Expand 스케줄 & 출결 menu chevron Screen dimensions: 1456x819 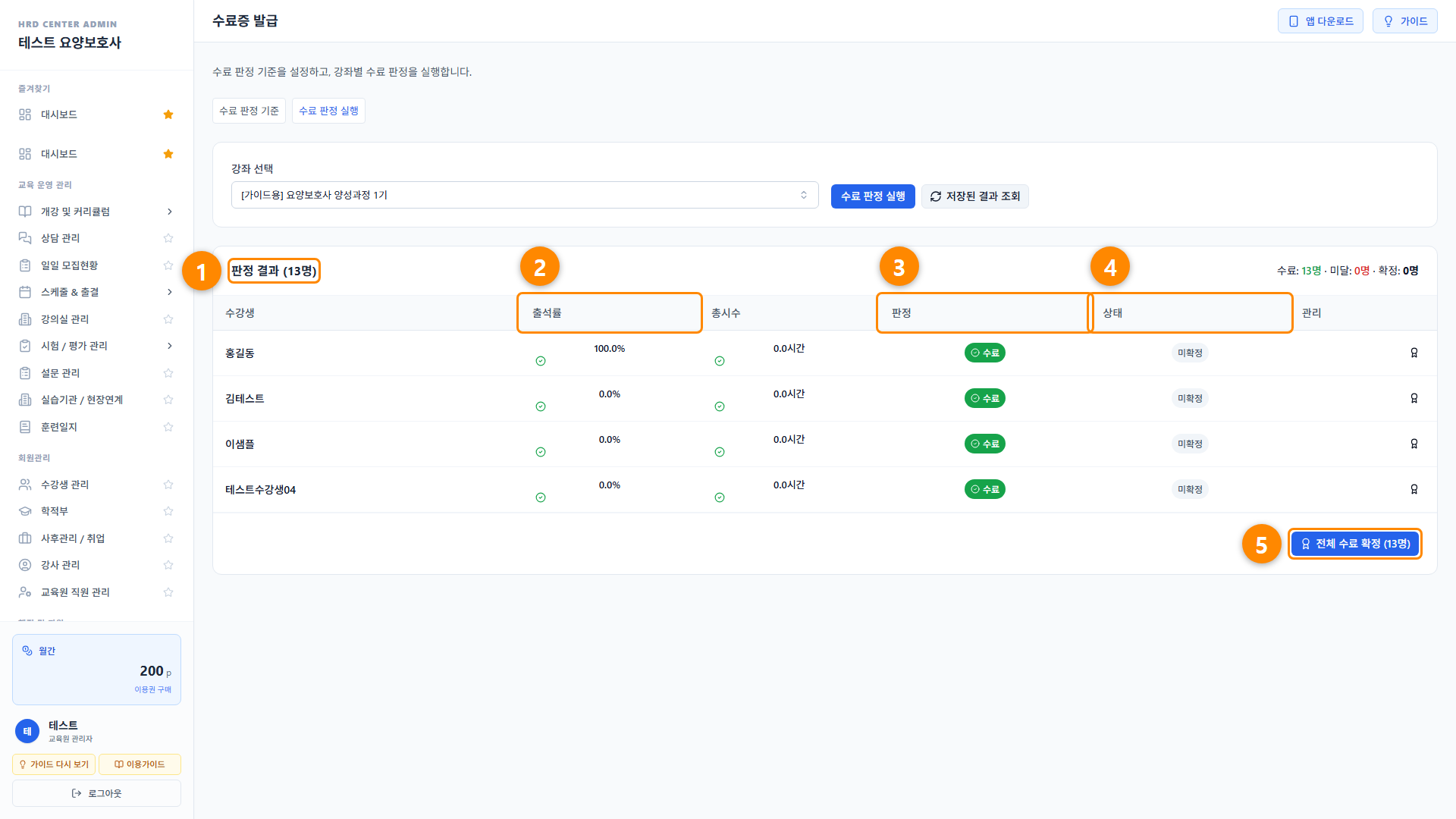169,292
